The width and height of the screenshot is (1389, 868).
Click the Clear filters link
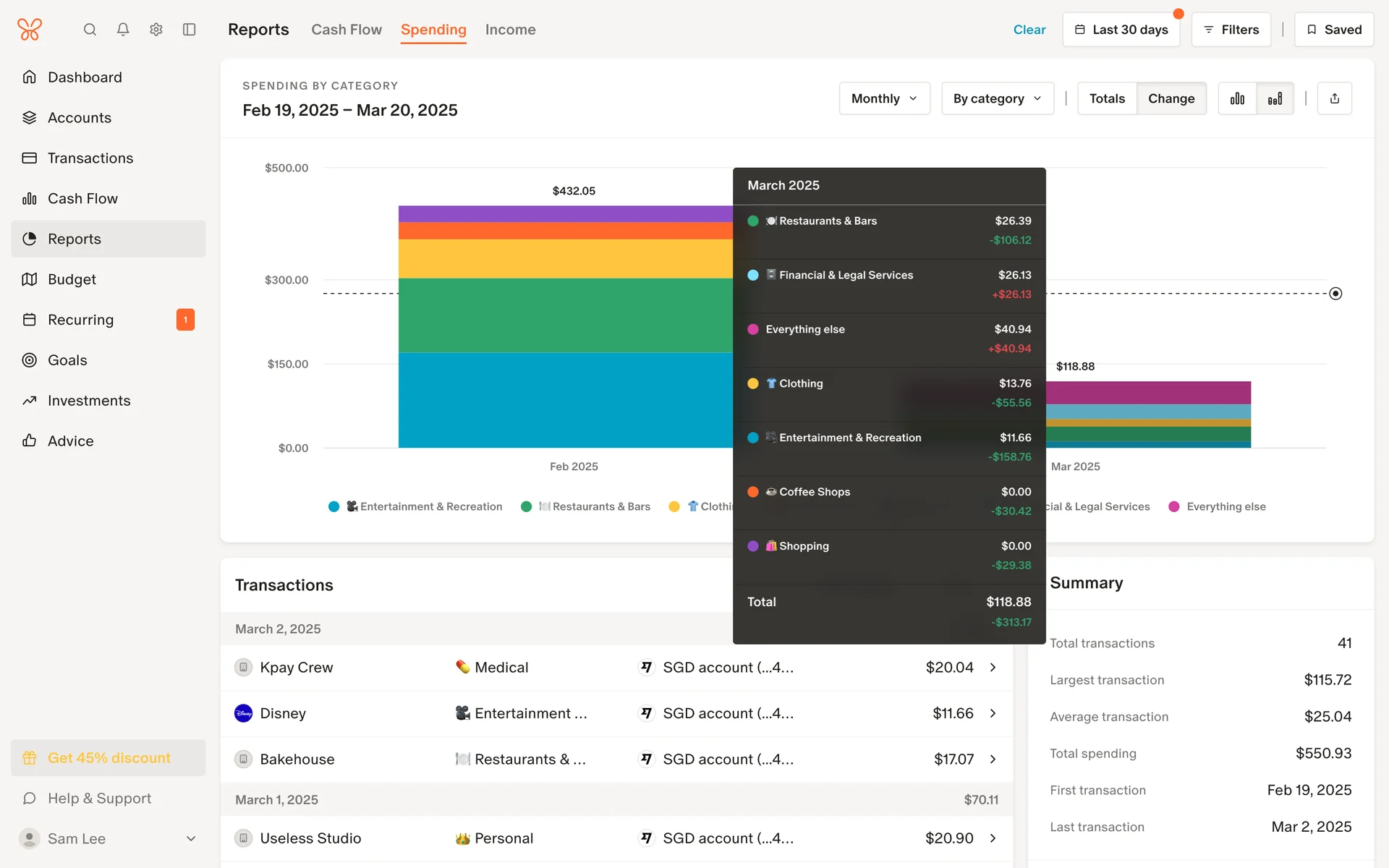(x=1029, y=30)
